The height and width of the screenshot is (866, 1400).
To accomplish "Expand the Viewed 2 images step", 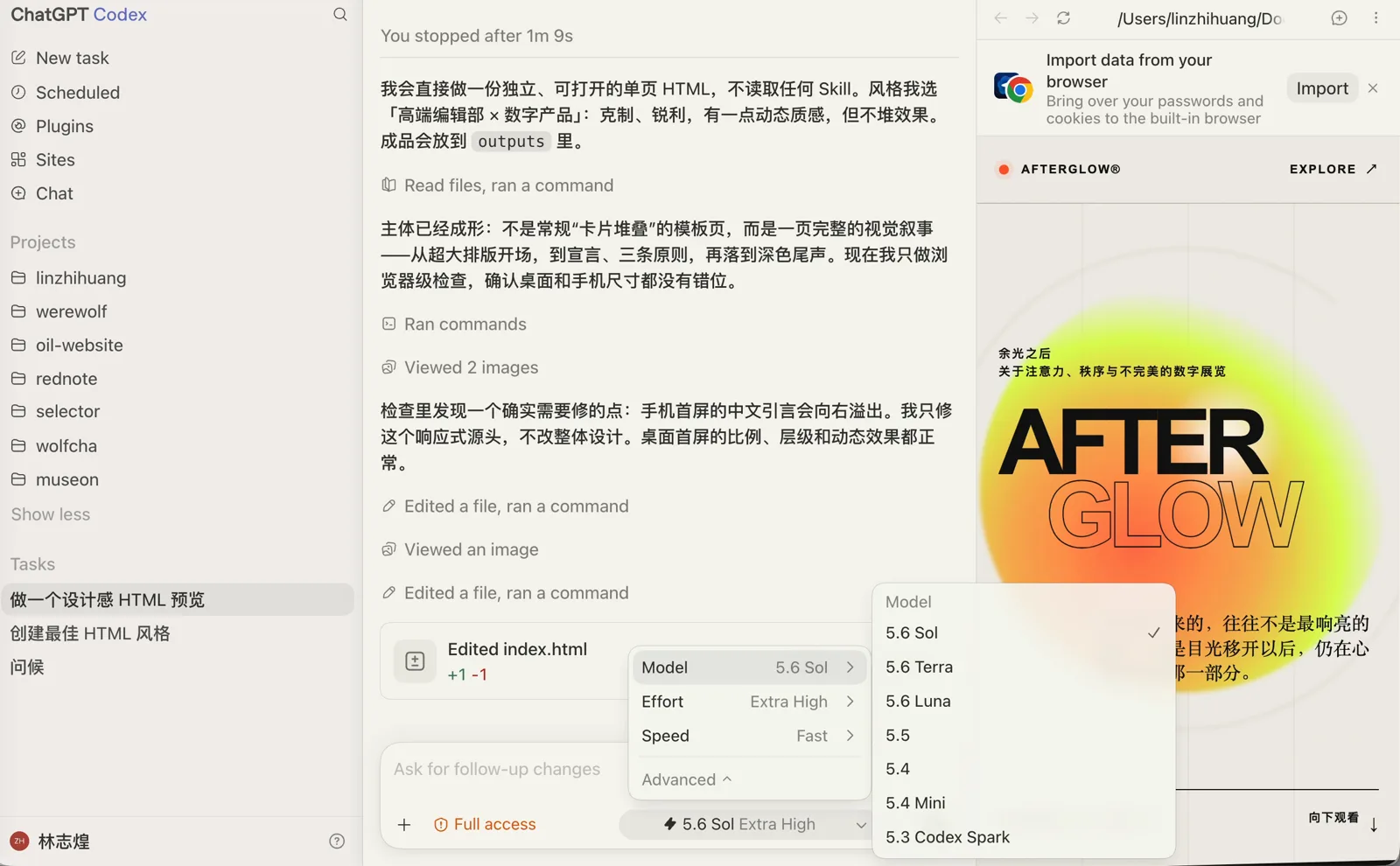I will [459, 367].
